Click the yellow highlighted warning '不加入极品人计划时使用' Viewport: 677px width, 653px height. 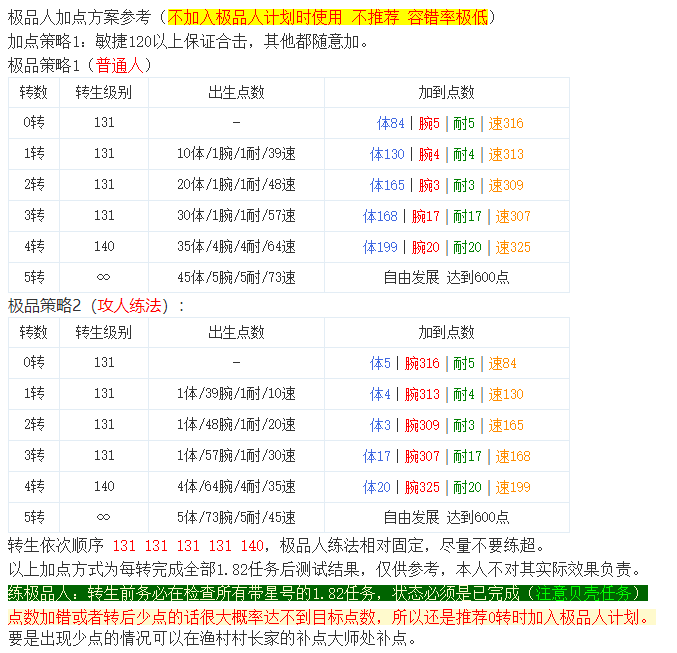(x=255, y=17)
